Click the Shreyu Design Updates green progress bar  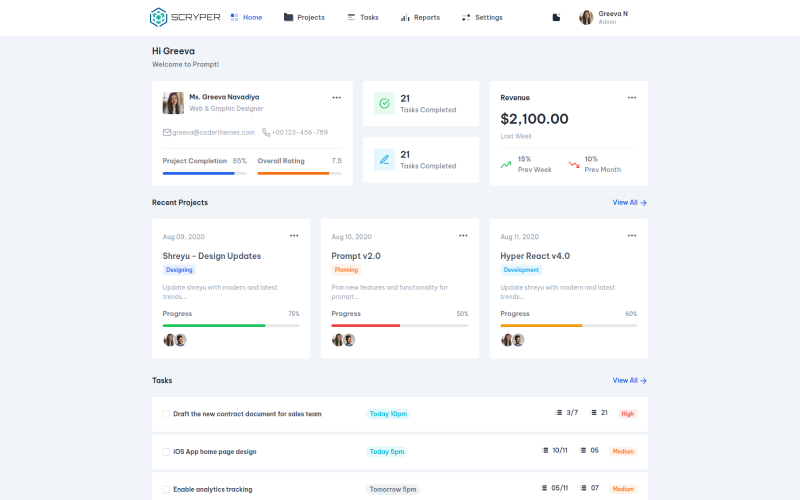point(214,325)
